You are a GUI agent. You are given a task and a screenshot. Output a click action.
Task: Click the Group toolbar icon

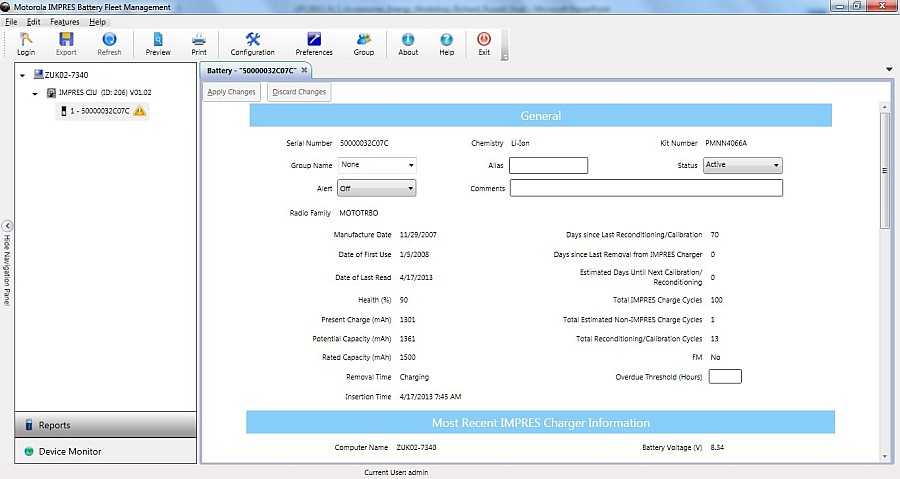point(363,39)
